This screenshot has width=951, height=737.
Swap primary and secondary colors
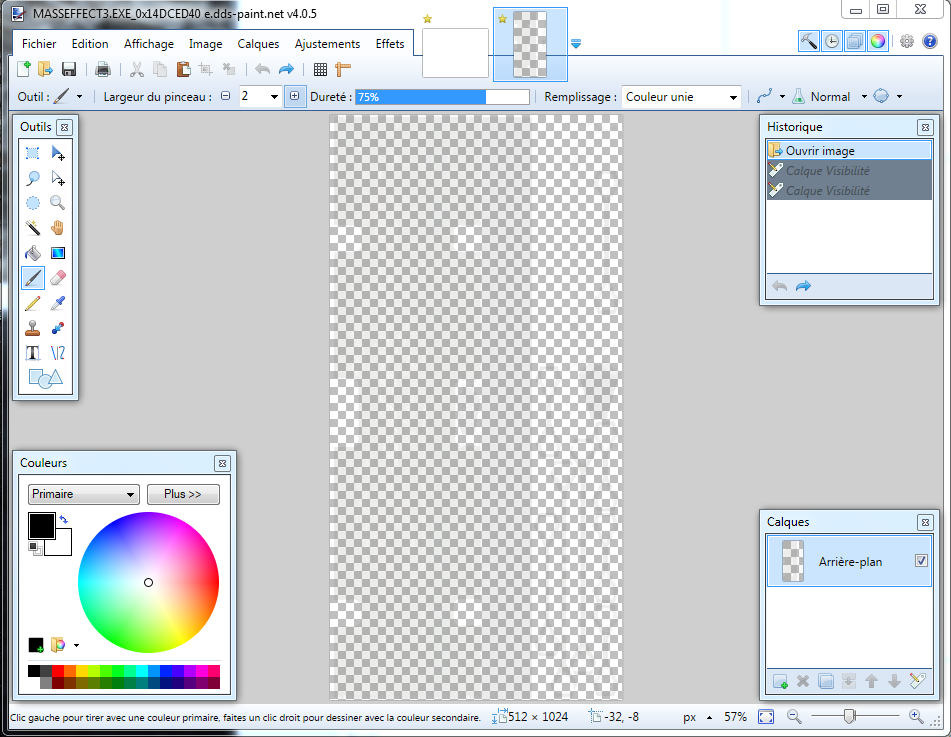click(64, 520)
